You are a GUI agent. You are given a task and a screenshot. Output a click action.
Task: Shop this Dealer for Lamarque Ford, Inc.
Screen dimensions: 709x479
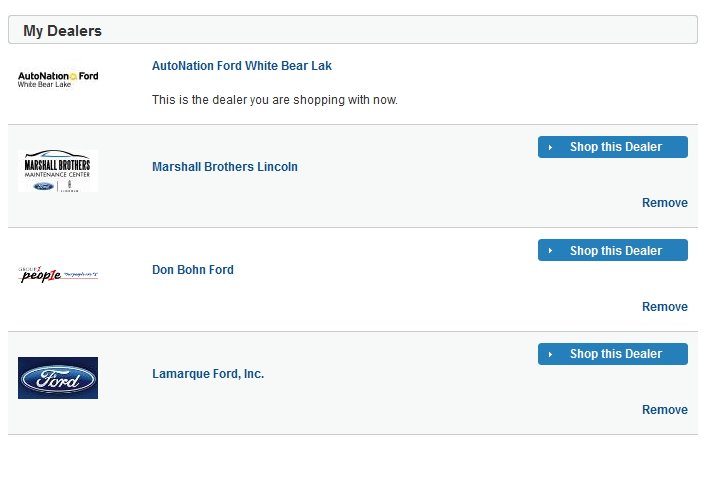tap(613, 354)
